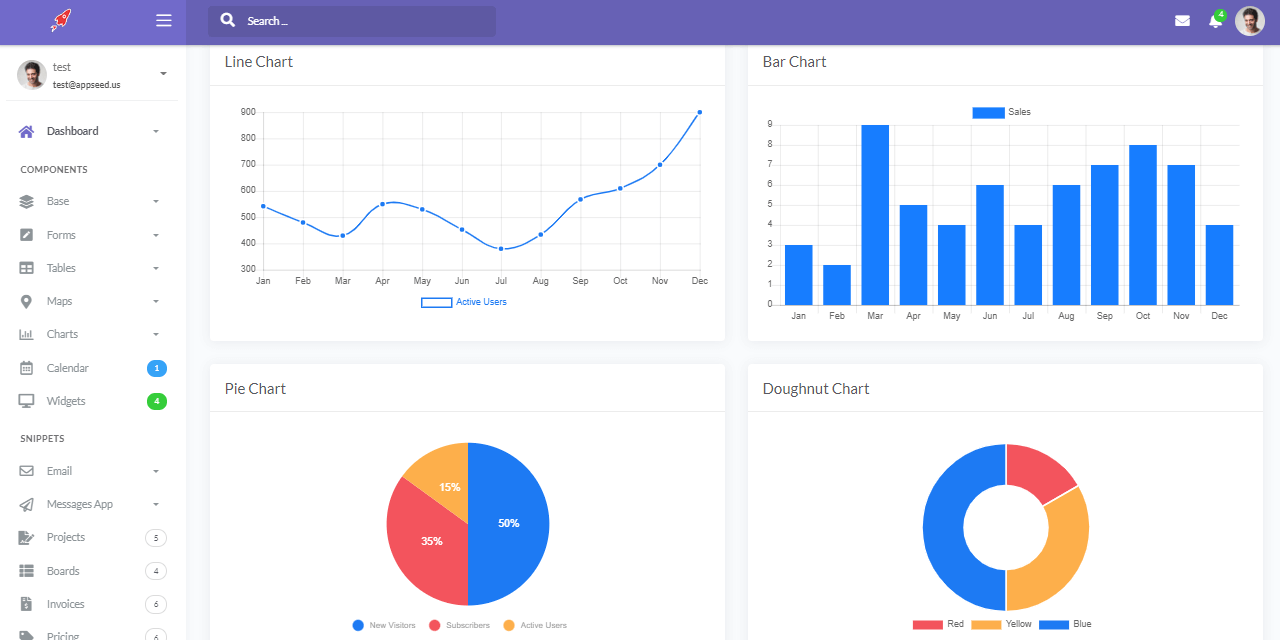Toggle the Active Users legend under line chart
1280x640 pixels.
pyautogui.click(x=463, y=301)
